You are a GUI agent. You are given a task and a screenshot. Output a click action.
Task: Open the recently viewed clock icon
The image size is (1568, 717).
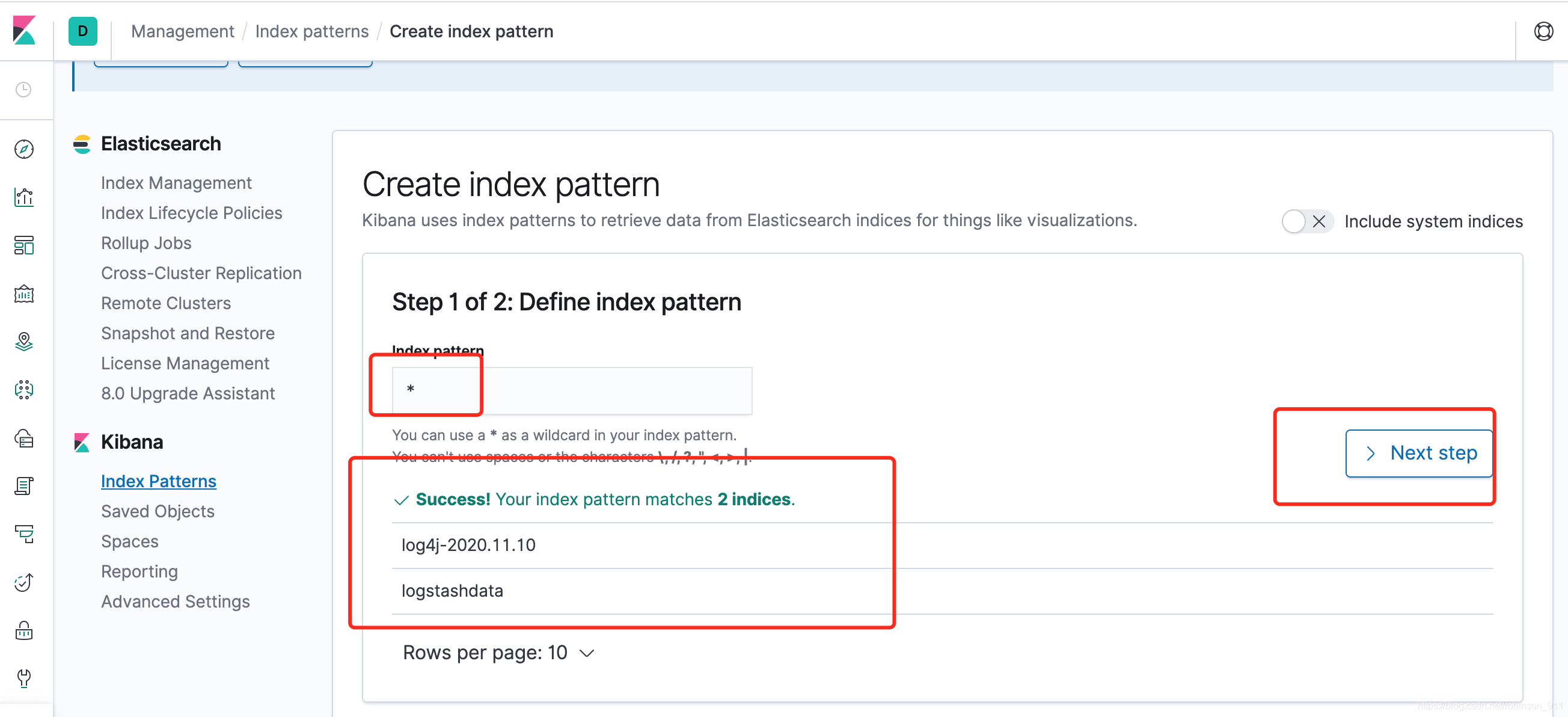23,90
